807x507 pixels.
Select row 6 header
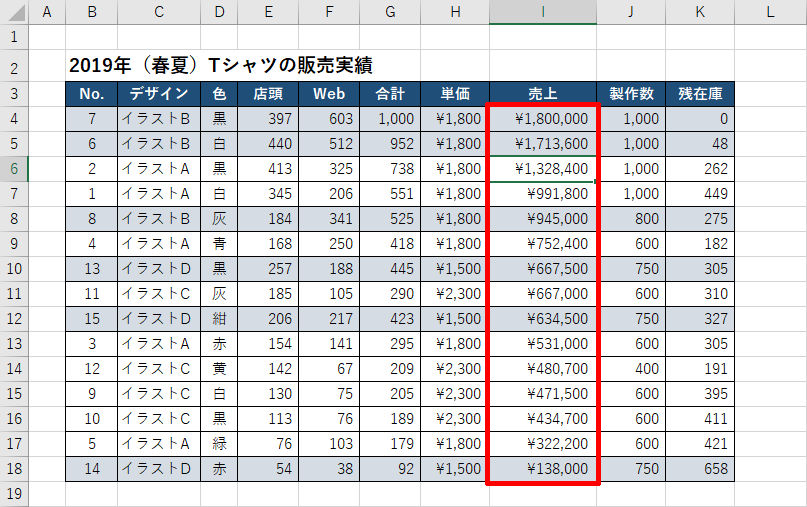point(14,169)
